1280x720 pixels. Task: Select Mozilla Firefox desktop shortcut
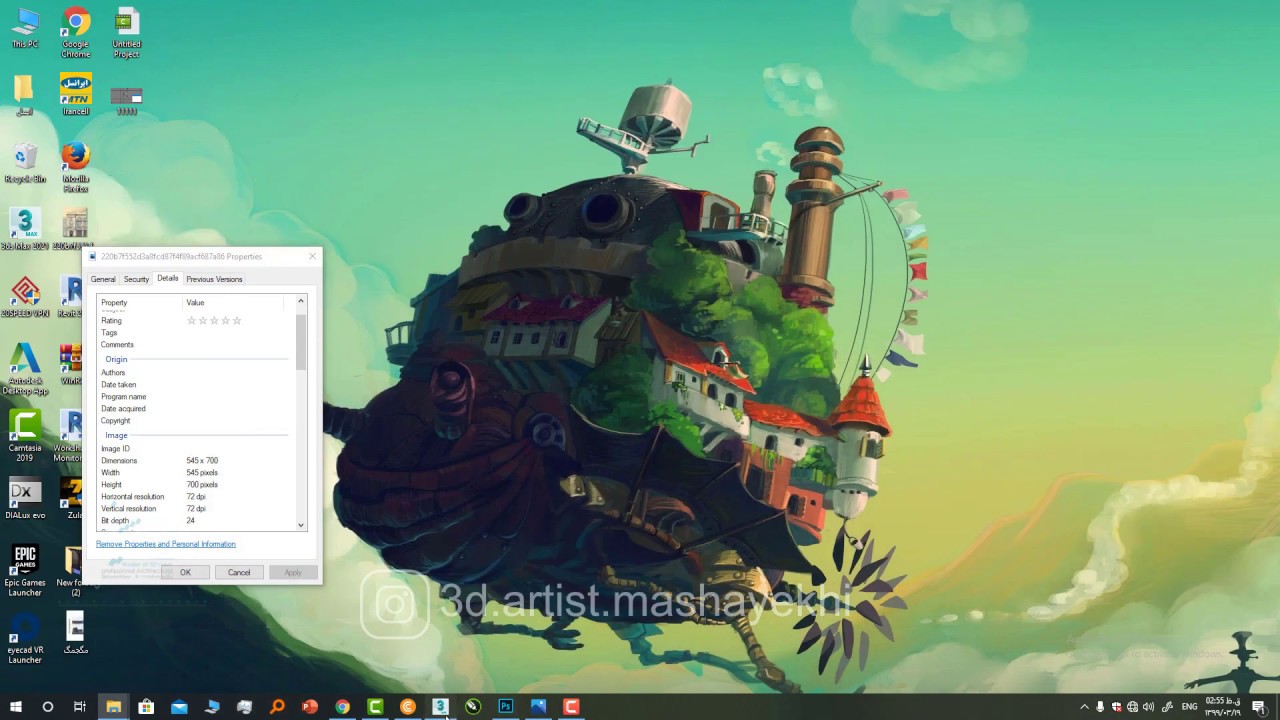[76, 166]
